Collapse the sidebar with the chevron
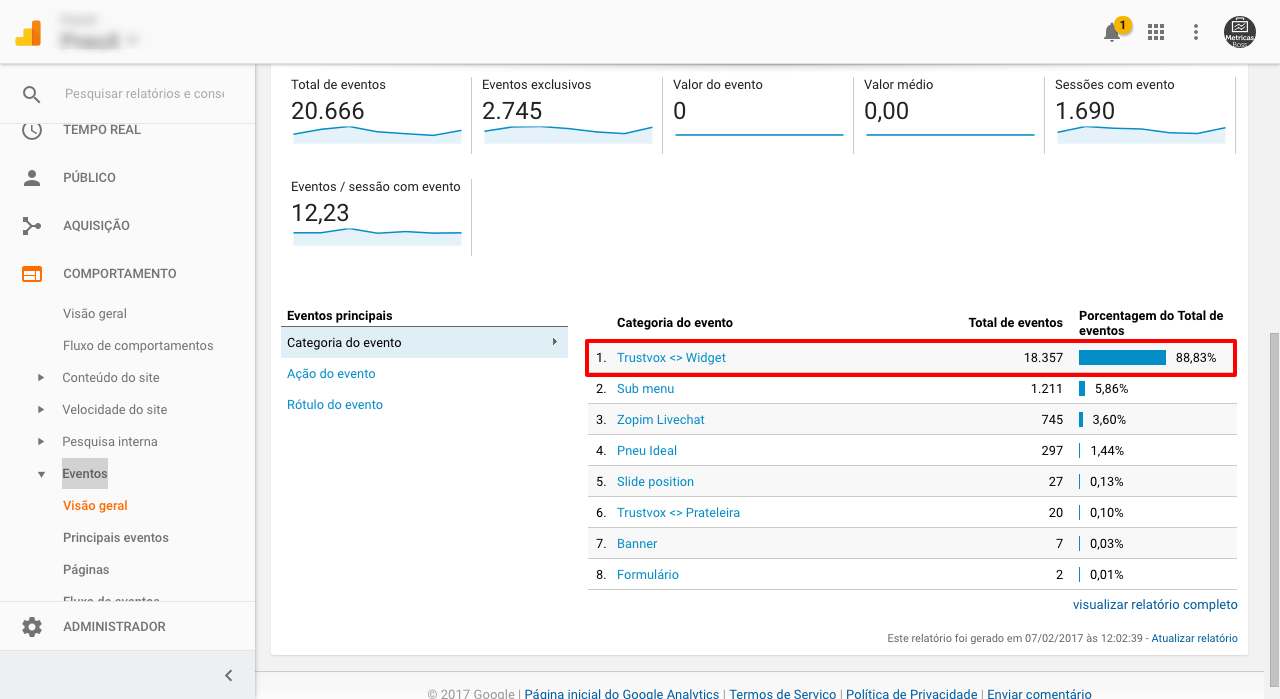The width and height of the screenshot is (1280, 699). [228, 675]
